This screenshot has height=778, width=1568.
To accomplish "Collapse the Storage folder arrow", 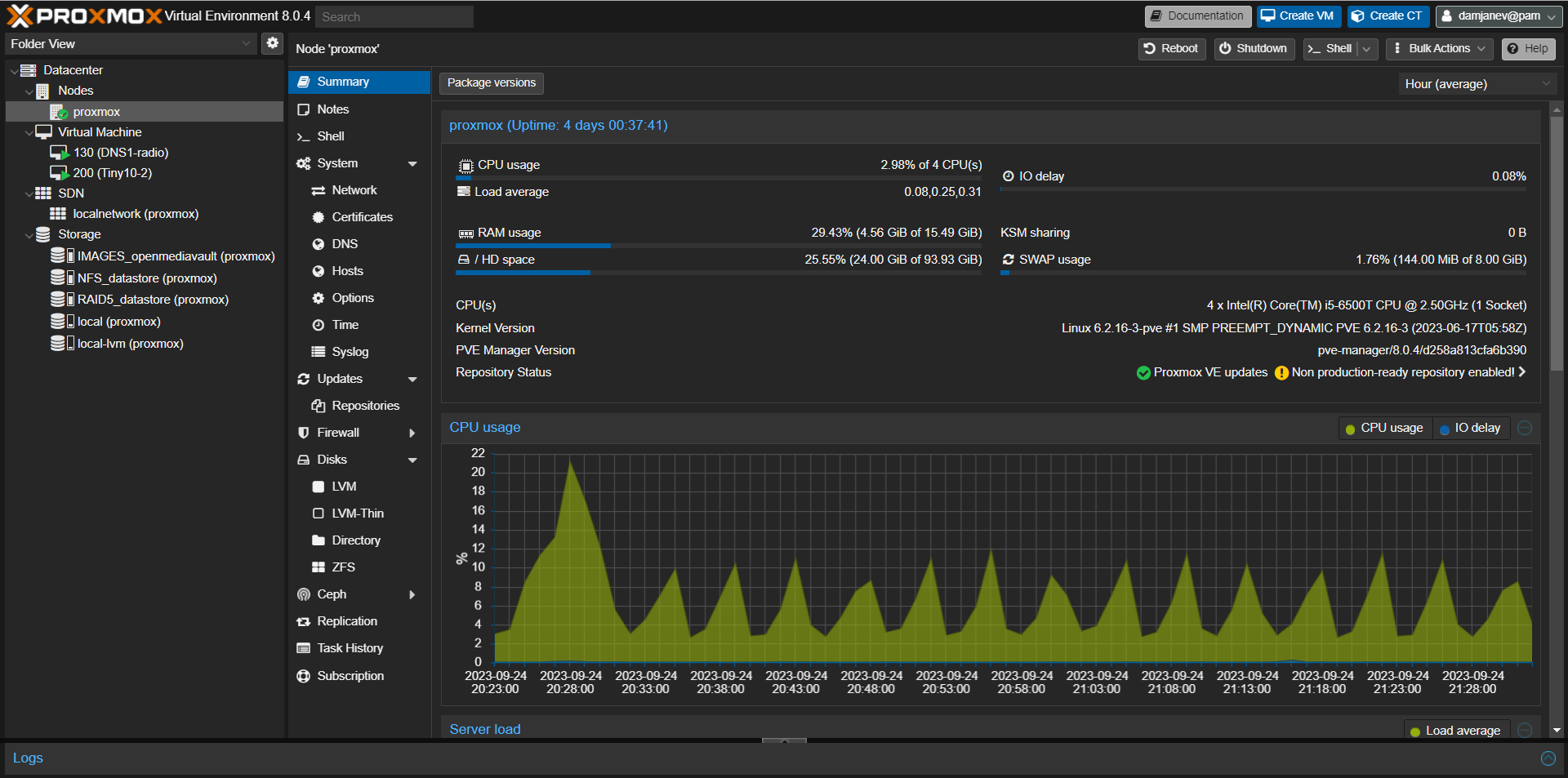I will point(29,235).
